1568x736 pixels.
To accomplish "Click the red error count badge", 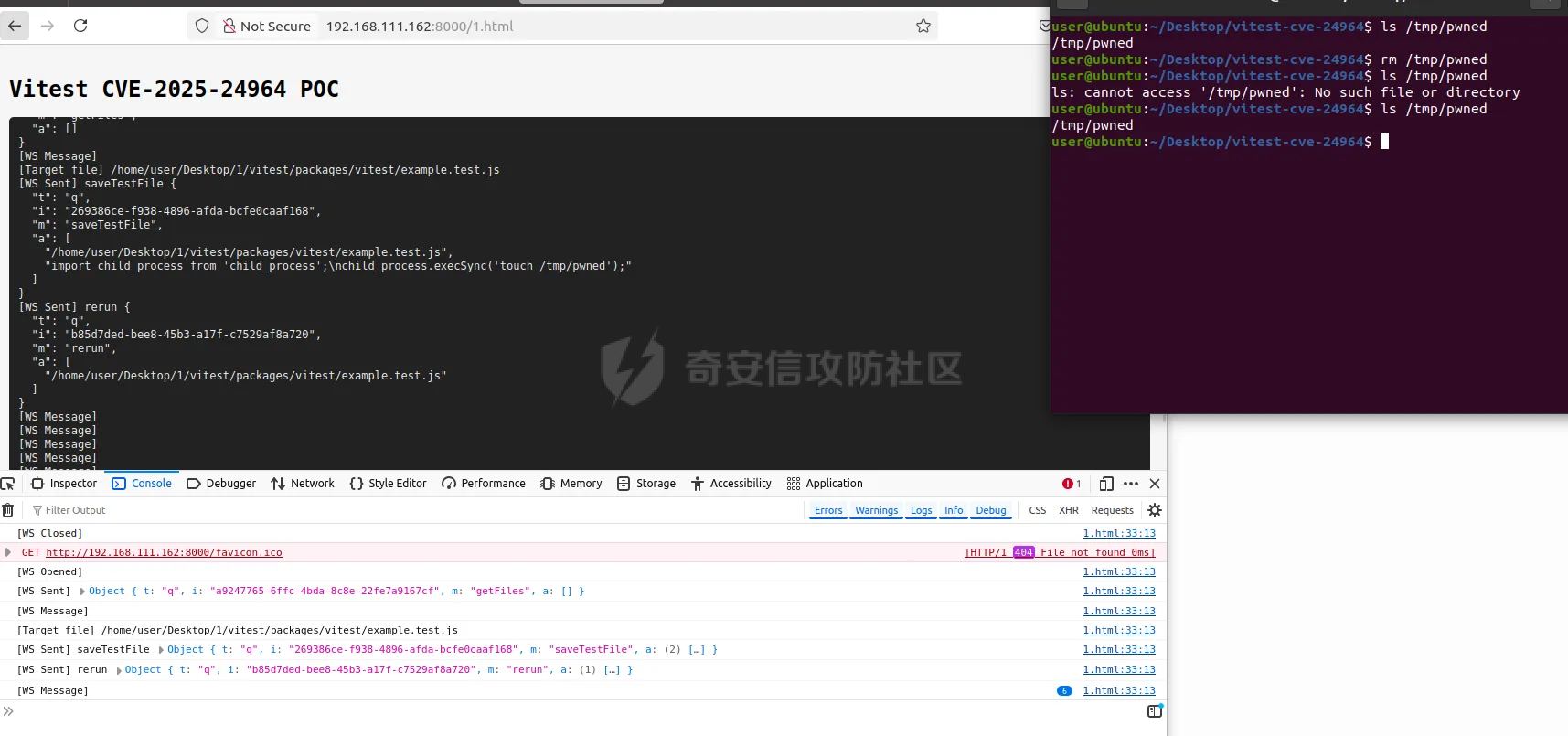I will pyautogui.click(x=1072, y=484).
